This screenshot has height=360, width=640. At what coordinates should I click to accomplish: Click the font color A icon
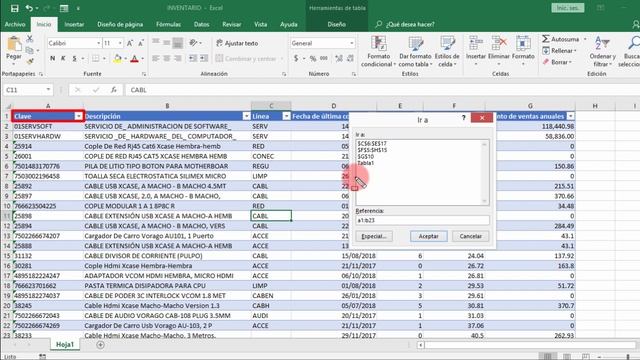coord(134,59)
